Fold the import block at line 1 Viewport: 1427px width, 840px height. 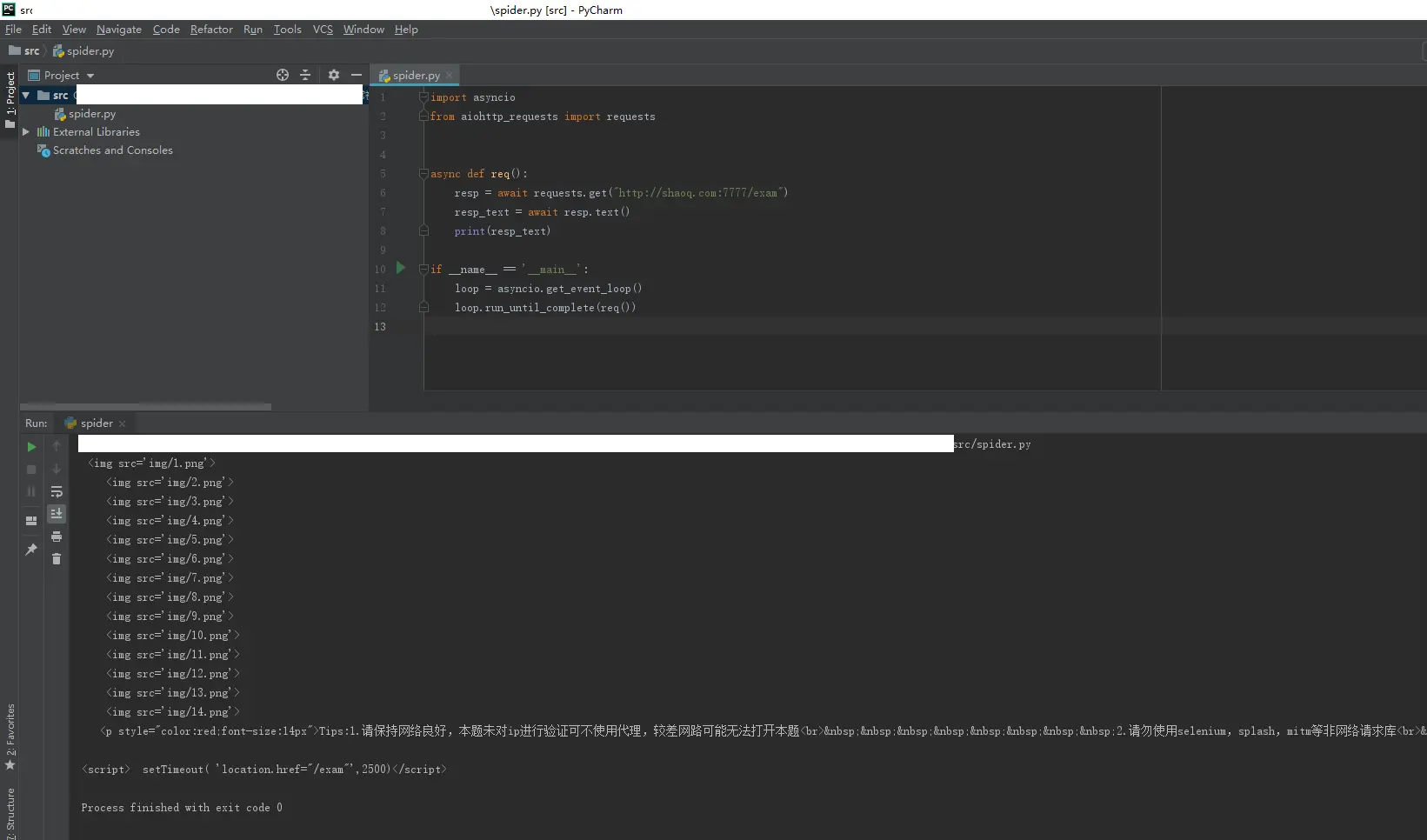coord(423,97)
